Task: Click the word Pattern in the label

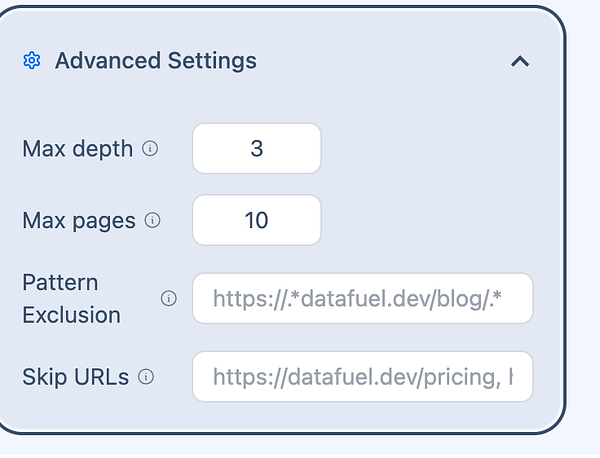Action: pos(60,282)
